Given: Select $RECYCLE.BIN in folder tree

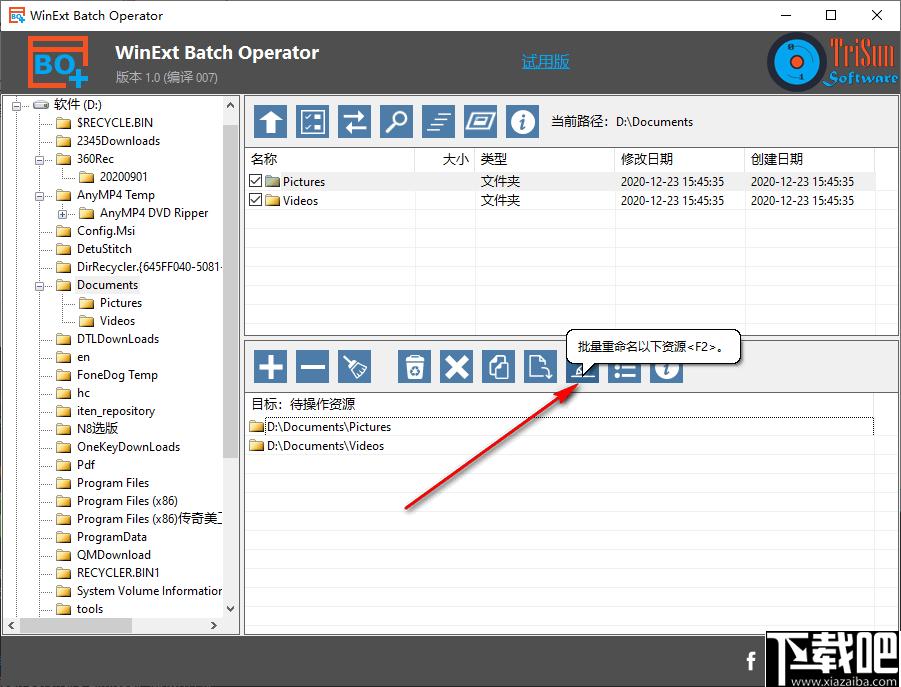Looking at the screenshot, I should pos(114,122).
